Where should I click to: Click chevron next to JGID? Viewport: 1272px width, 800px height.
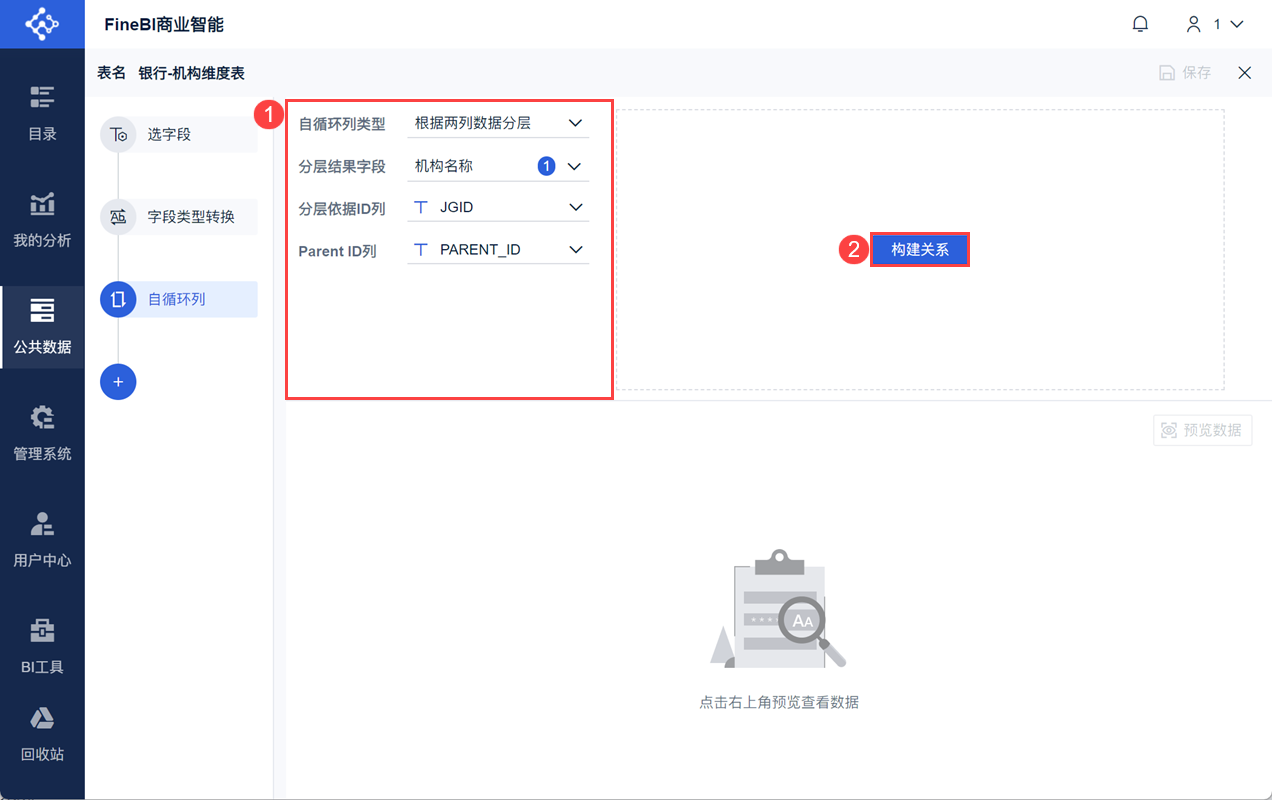[x=575, y=207]
